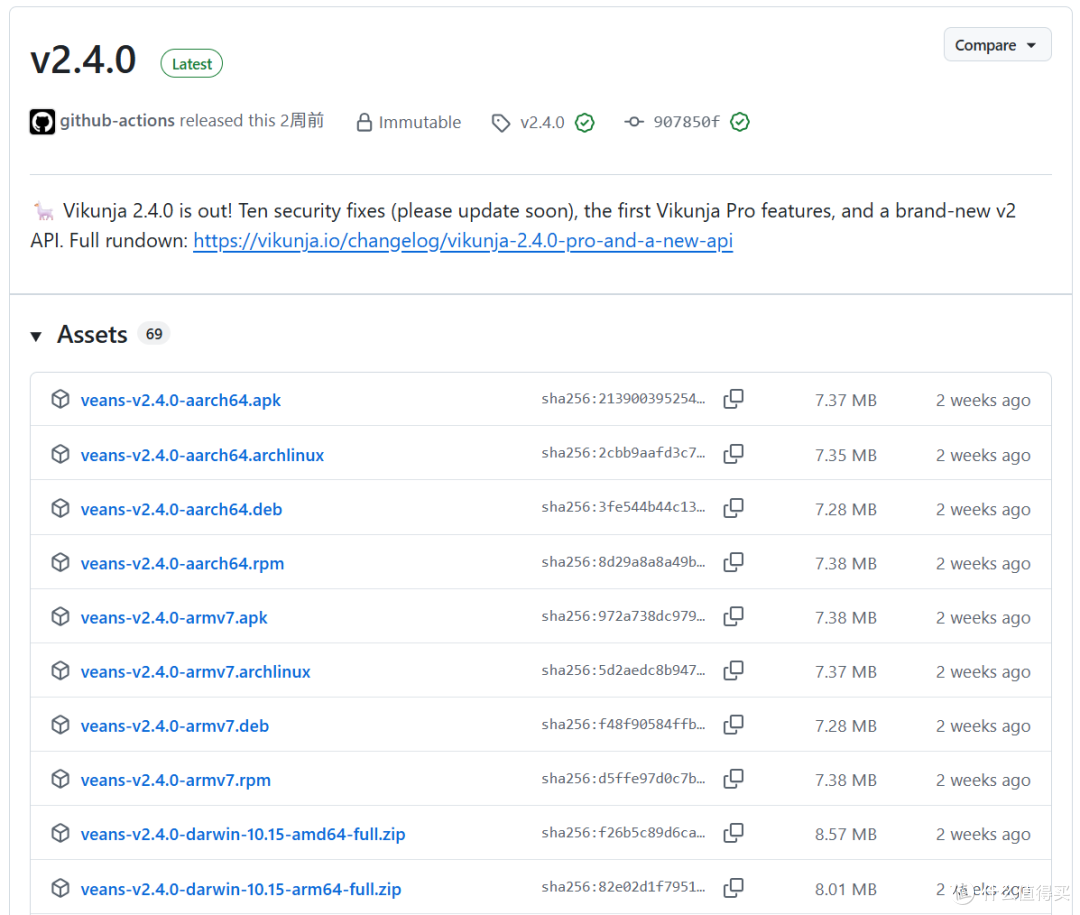This screenshot has width=1080, height=915.
Task: Download veans-v2.4.0-aarch64.deb
Action: [x=181, y=509]
